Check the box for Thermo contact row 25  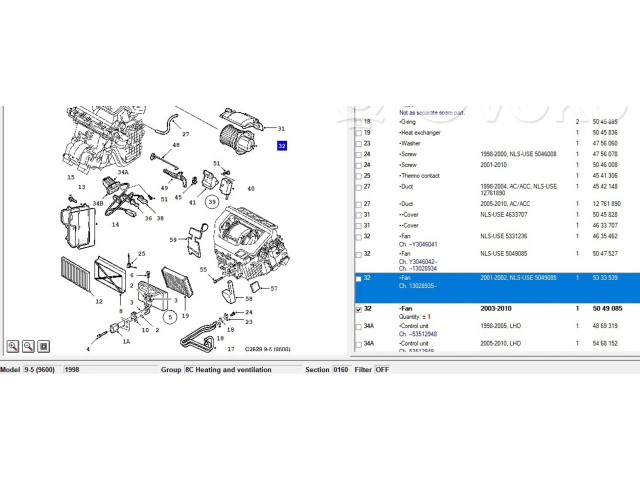[360, 175]
